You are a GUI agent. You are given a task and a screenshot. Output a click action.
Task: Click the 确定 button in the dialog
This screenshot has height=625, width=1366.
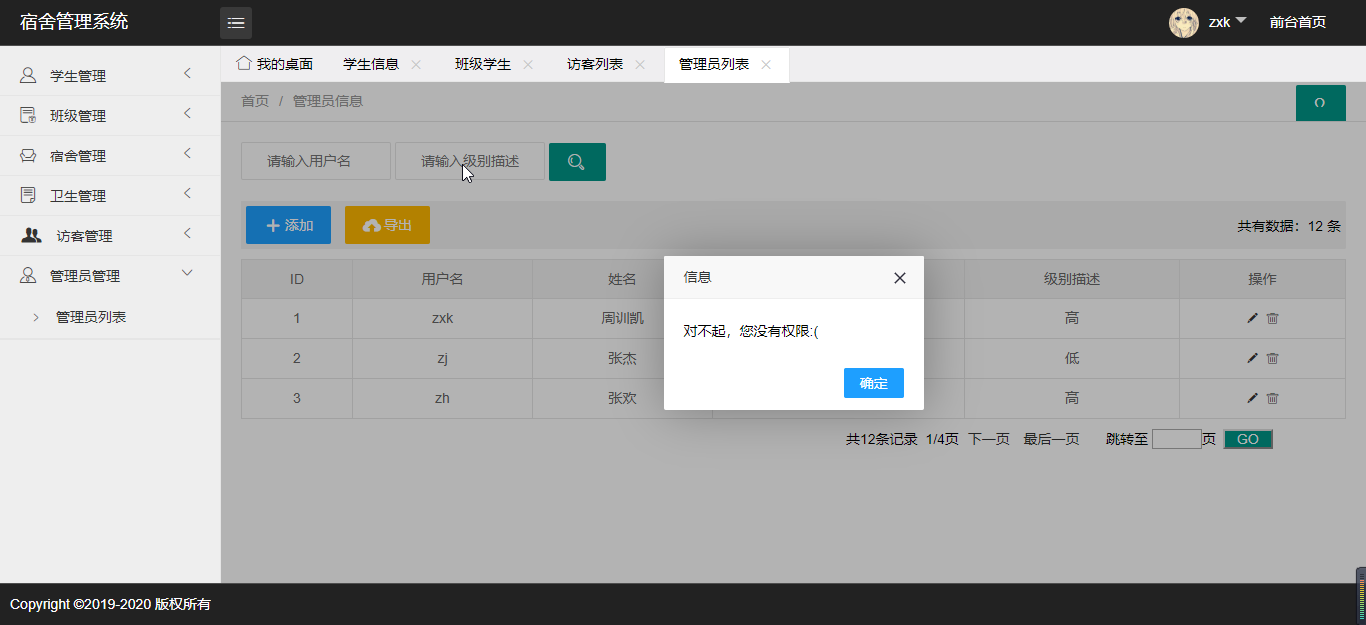(874, 383)
